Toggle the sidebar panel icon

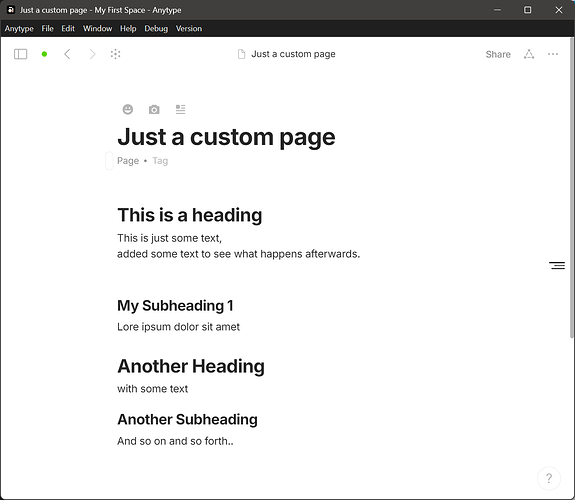pos(21,54)
